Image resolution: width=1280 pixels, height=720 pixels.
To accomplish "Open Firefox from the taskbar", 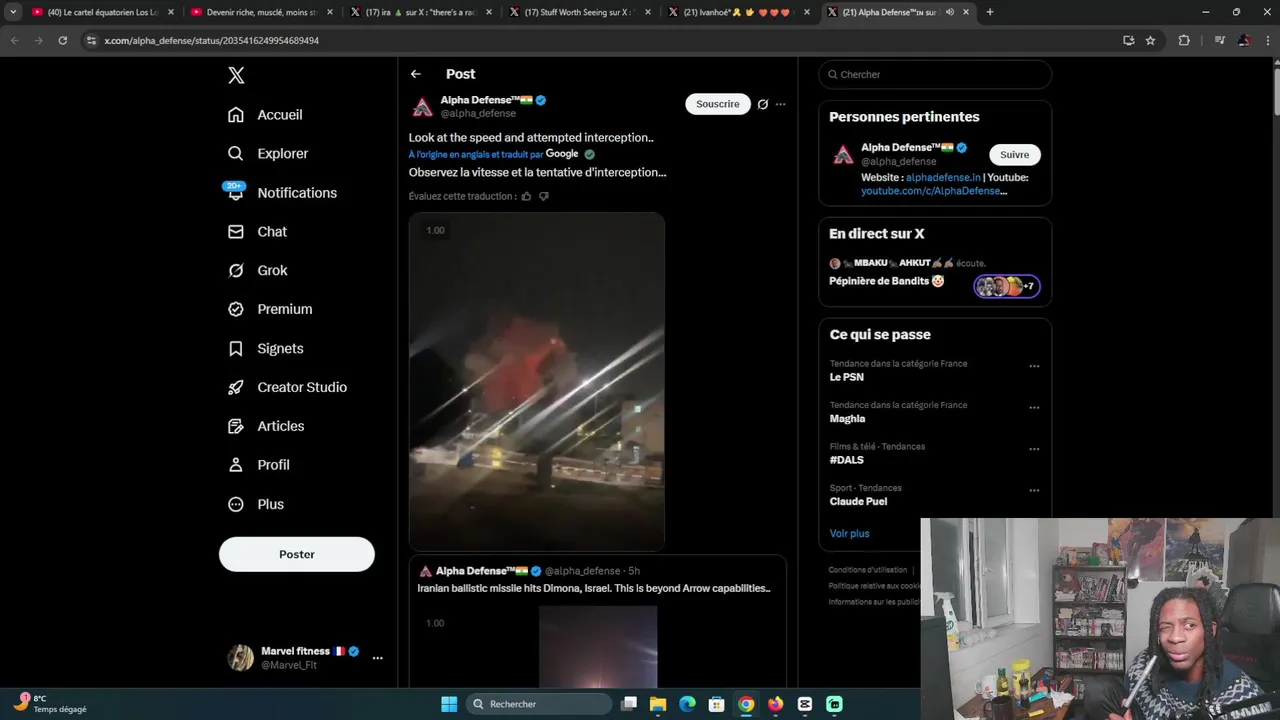I will click(x=775, y=704).
